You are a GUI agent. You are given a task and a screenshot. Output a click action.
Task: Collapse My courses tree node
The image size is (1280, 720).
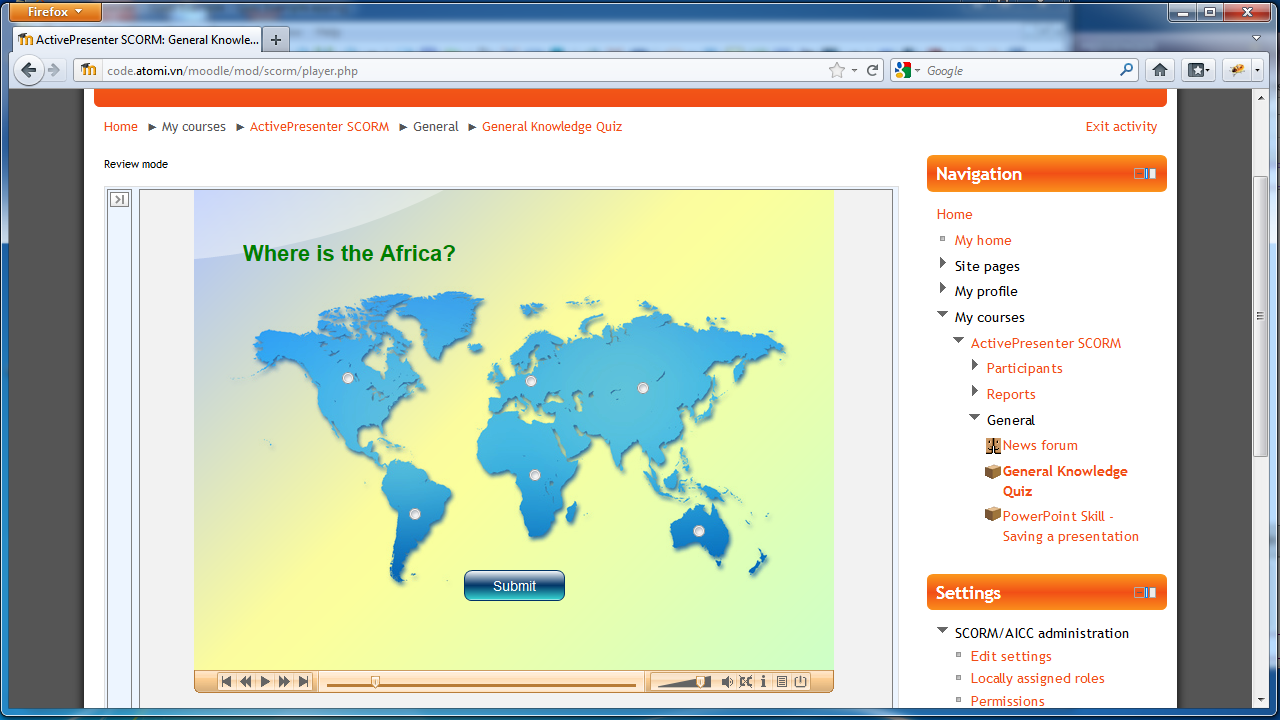[x=943, y=315]
